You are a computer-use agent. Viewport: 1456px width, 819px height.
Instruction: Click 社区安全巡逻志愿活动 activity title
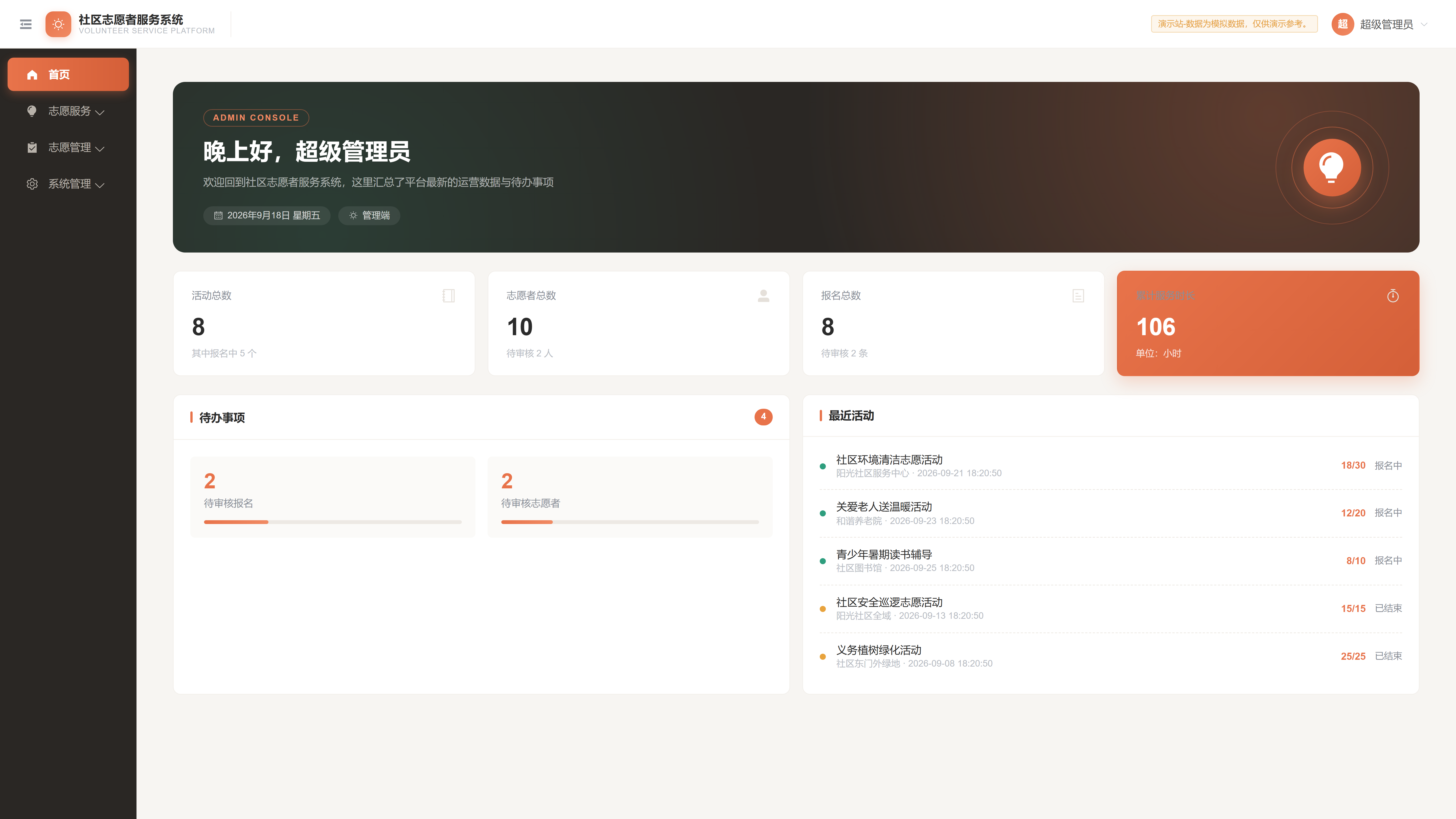(889, 603)
